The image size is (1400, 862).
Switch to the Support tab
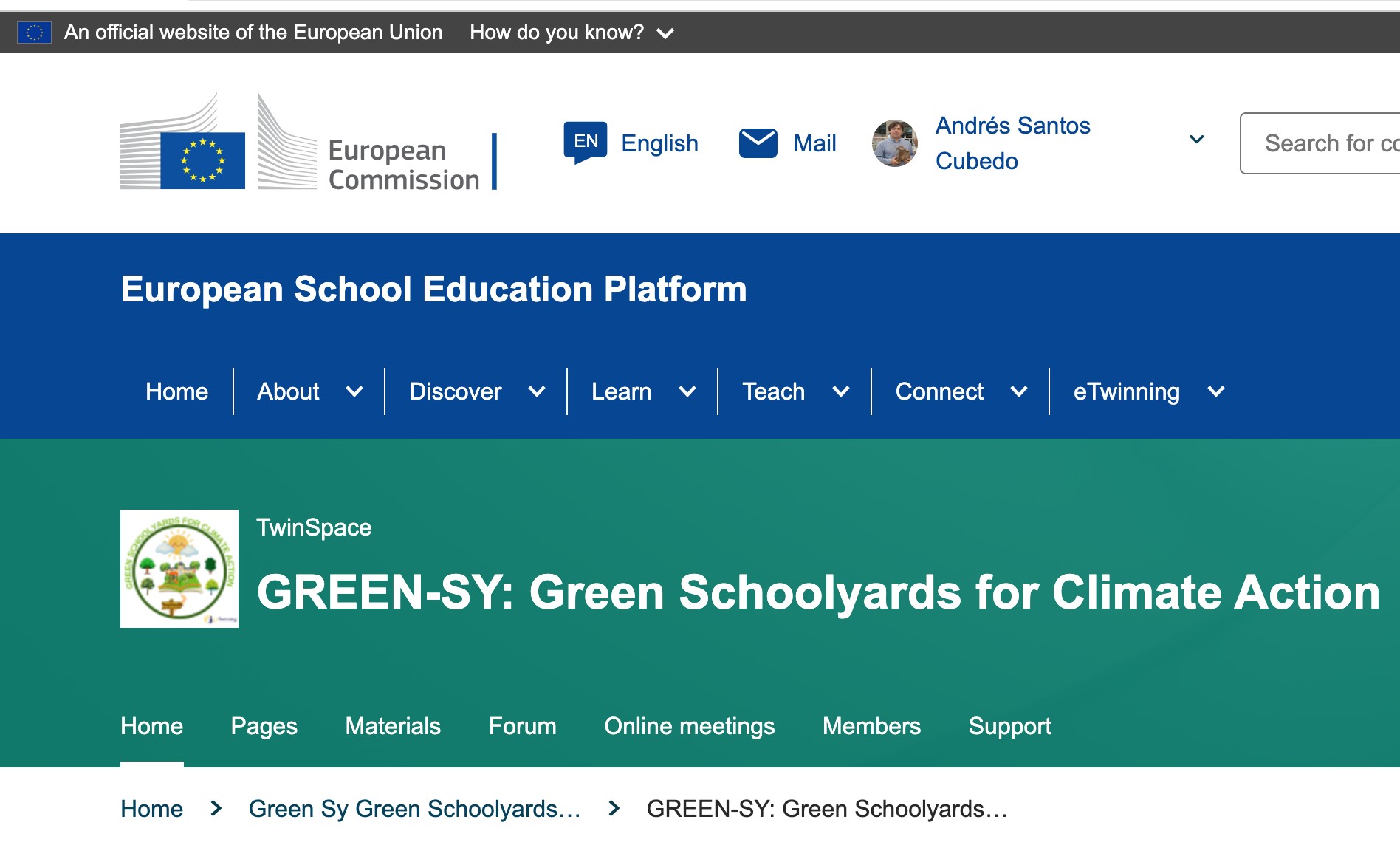click(x=1010, y=726)
